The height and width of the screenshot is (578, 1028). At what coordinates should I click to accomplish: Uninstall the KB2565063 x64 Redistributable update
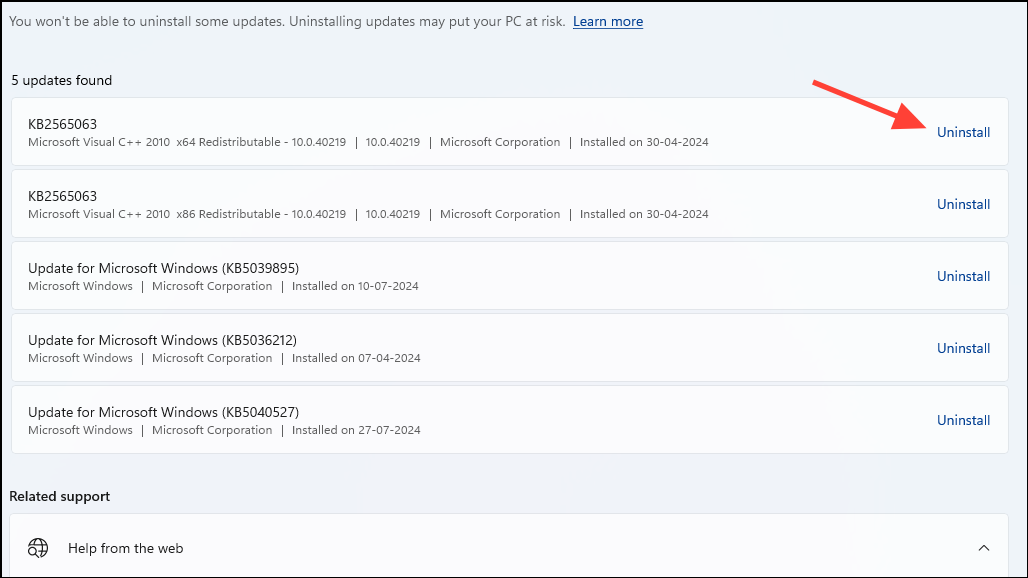coord(963,132)
